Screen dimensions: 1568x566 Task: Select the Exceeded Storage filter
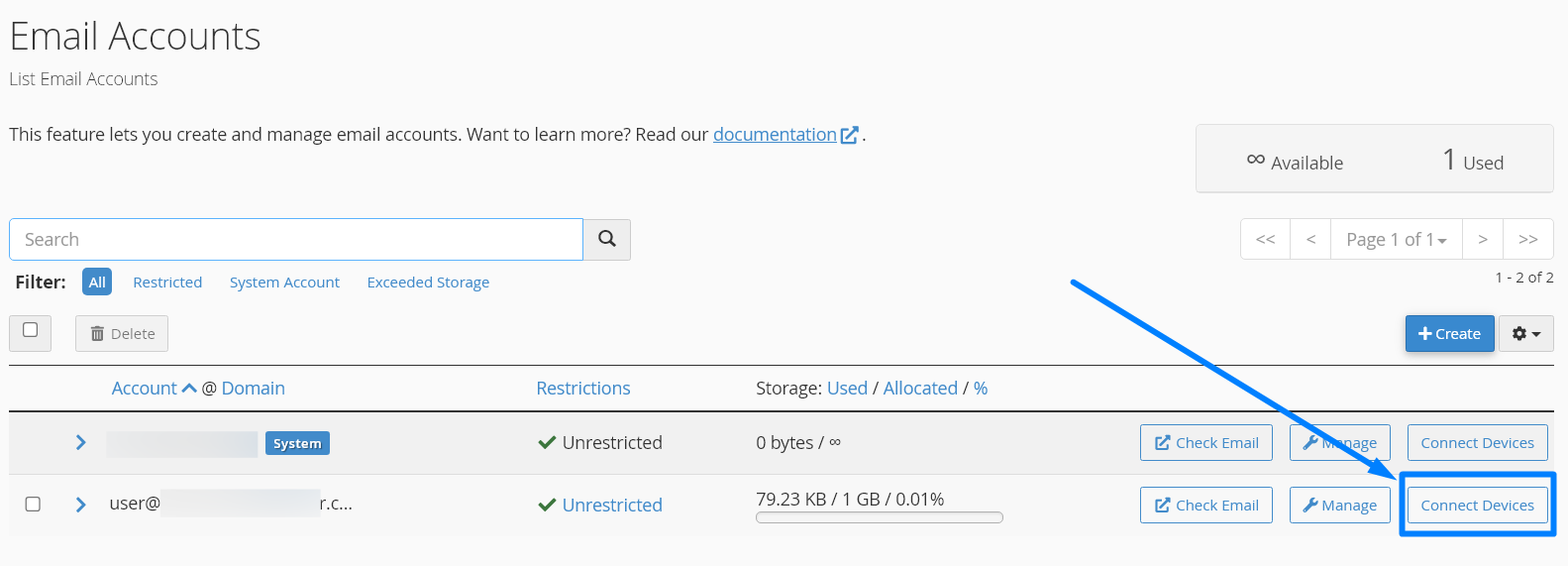(x=428, y=283)
